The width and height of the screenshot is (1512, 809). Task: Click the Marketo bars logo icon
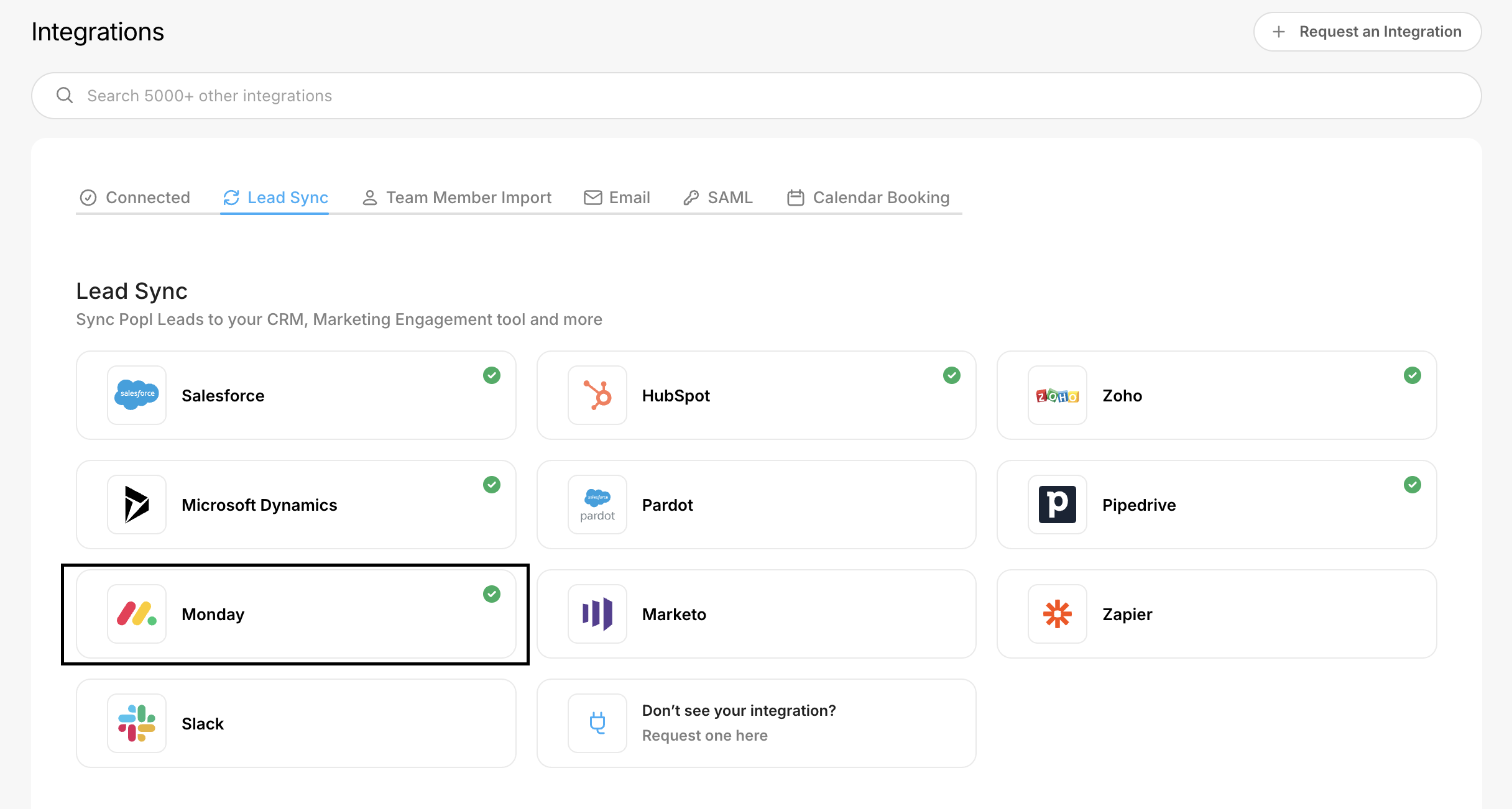[x=597, y=614]
